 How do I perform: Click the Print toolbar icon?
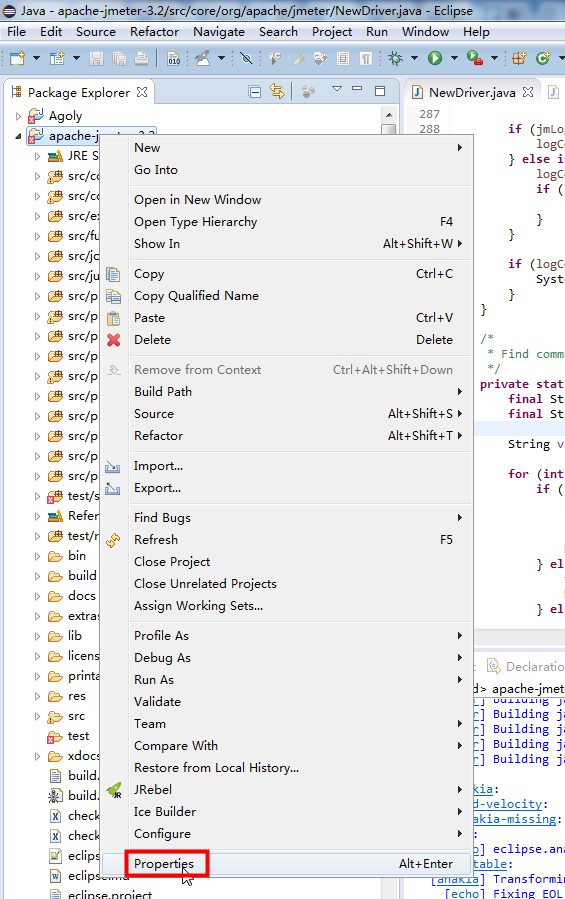point(141,58)
